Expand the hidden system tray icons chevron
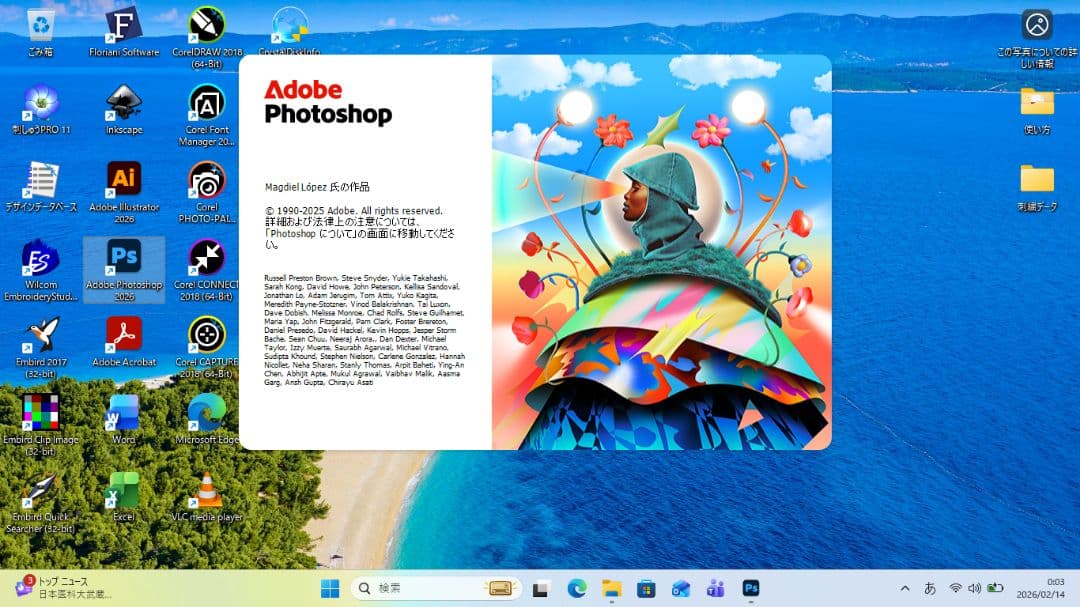The width and height of the screenshot is (1080, 607). click(x=905, y=588)
